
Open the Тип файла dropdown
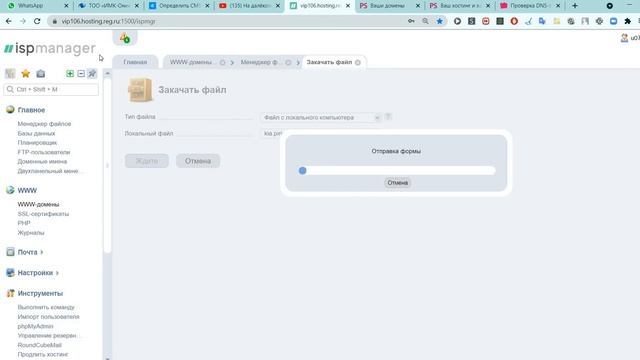(321, 118)
